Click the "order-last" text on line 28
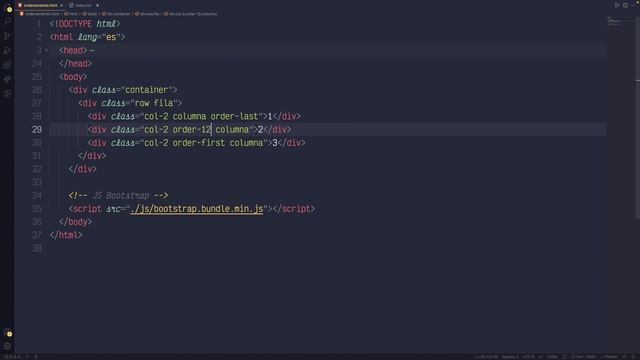Screen dimensions: 640x360 (234, 116)
